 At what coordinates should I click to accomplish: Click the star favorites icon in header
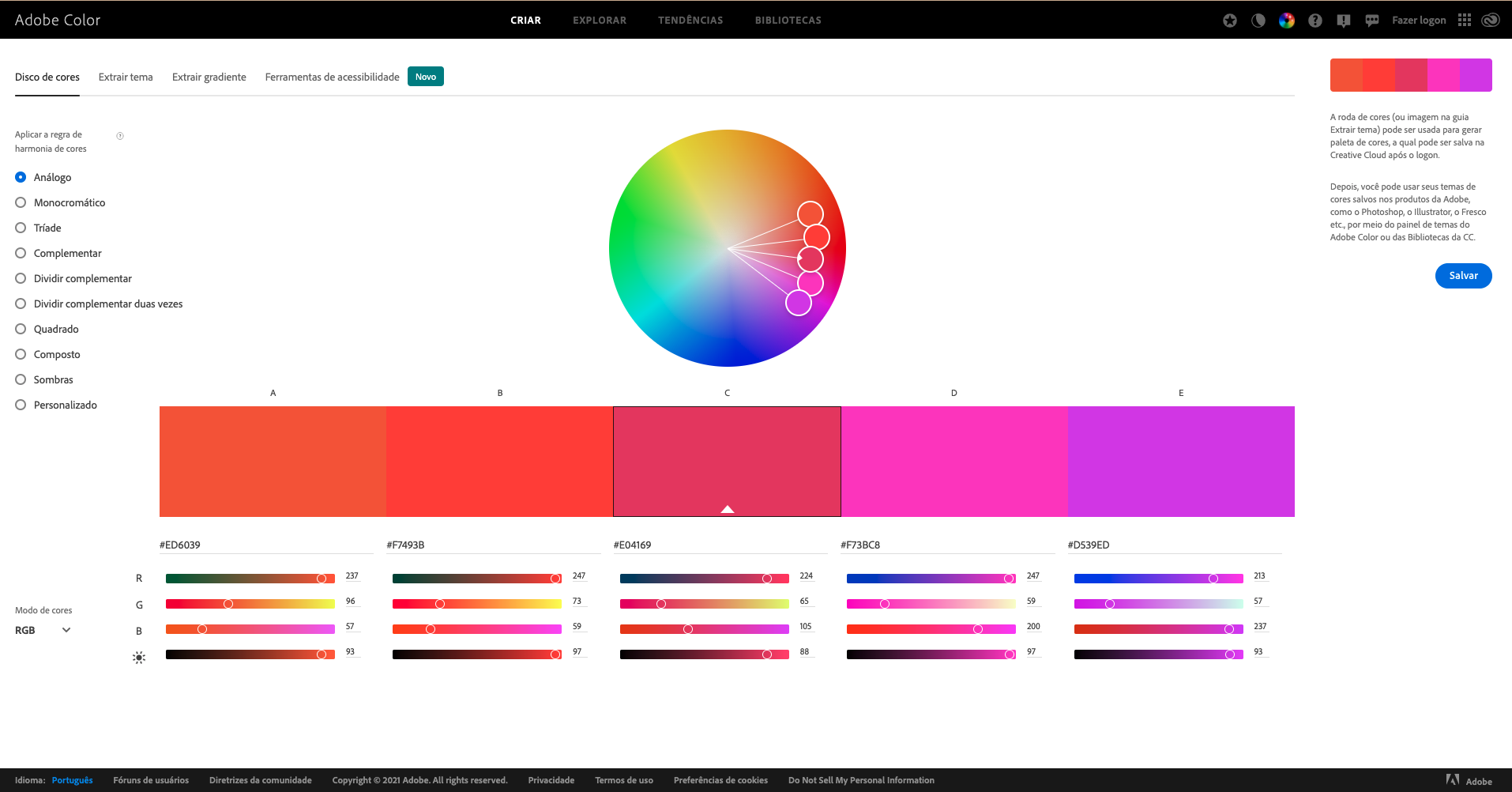1230,20
